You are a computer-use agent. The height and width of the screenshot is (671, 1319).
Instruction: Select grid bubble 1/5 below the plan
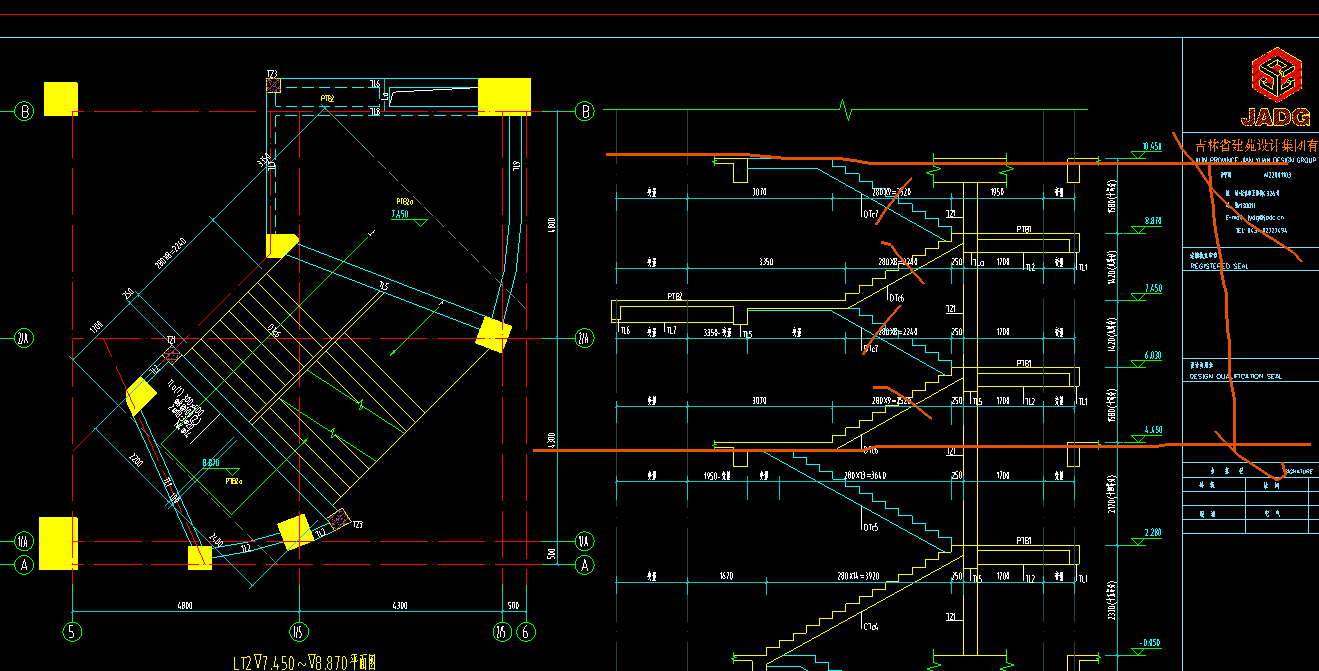[x=298, y=631]
